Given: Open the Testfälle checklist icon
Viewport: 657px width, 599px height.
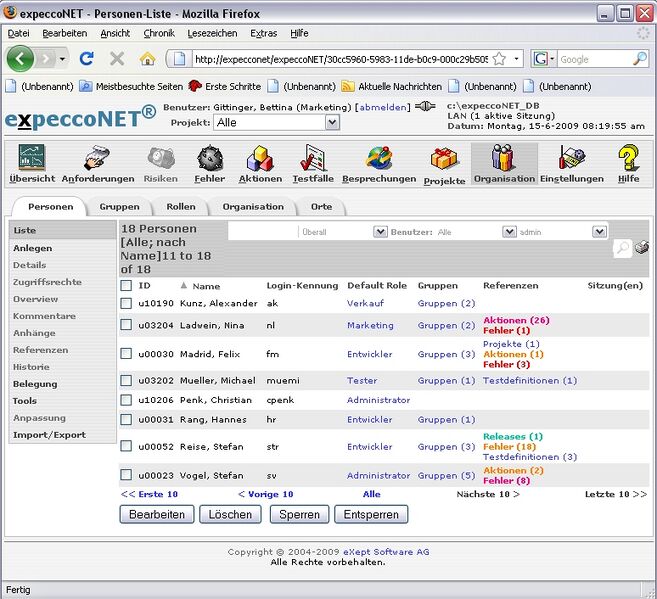Looking at the screenshot, I should pos(313,158).
